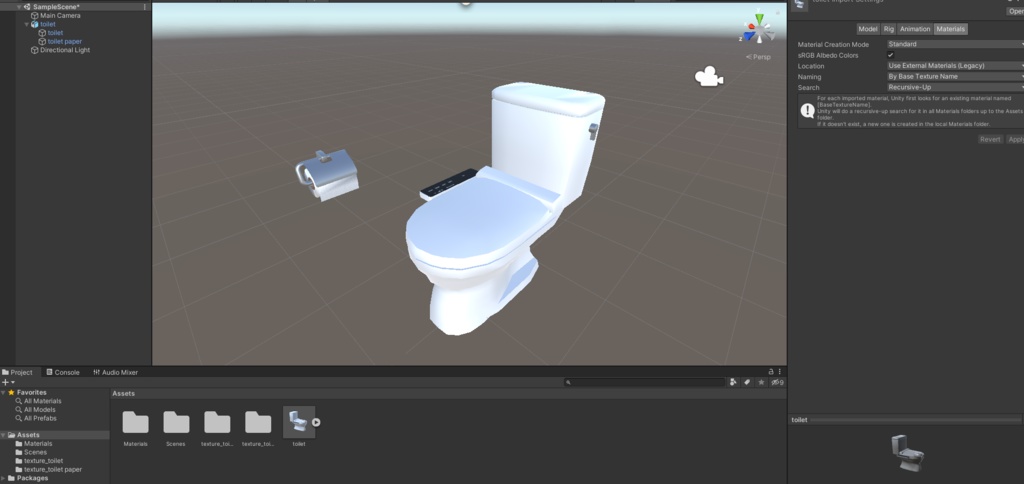Click the toilet preview thumbnail in Inspector

tap(907, 453)
